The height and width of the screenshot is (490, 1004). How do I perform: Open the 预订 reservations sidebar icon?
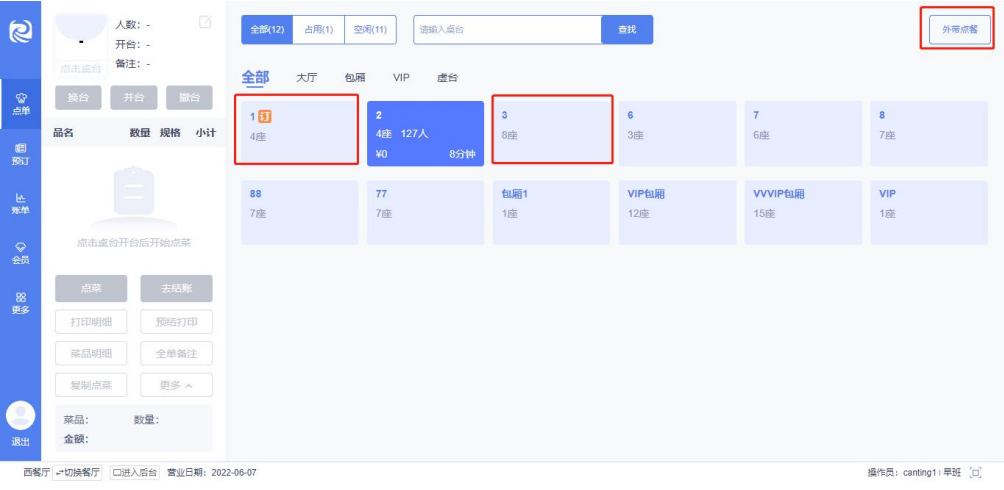(20, 153)
